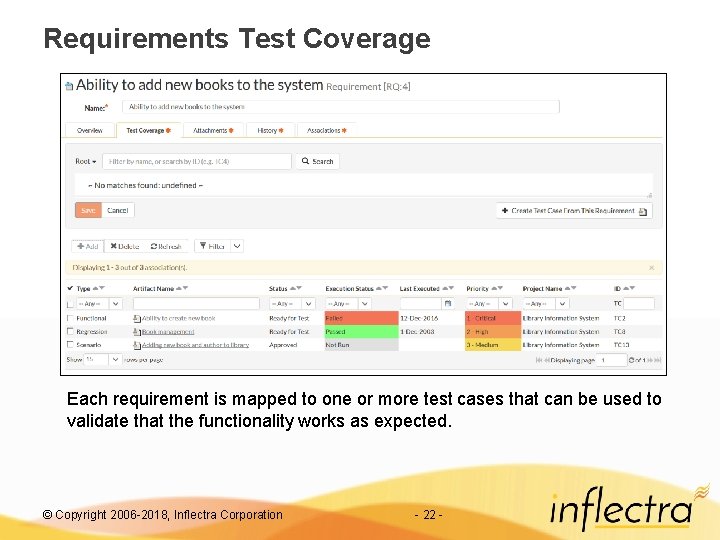Open the Associations tab

[326, 130]
